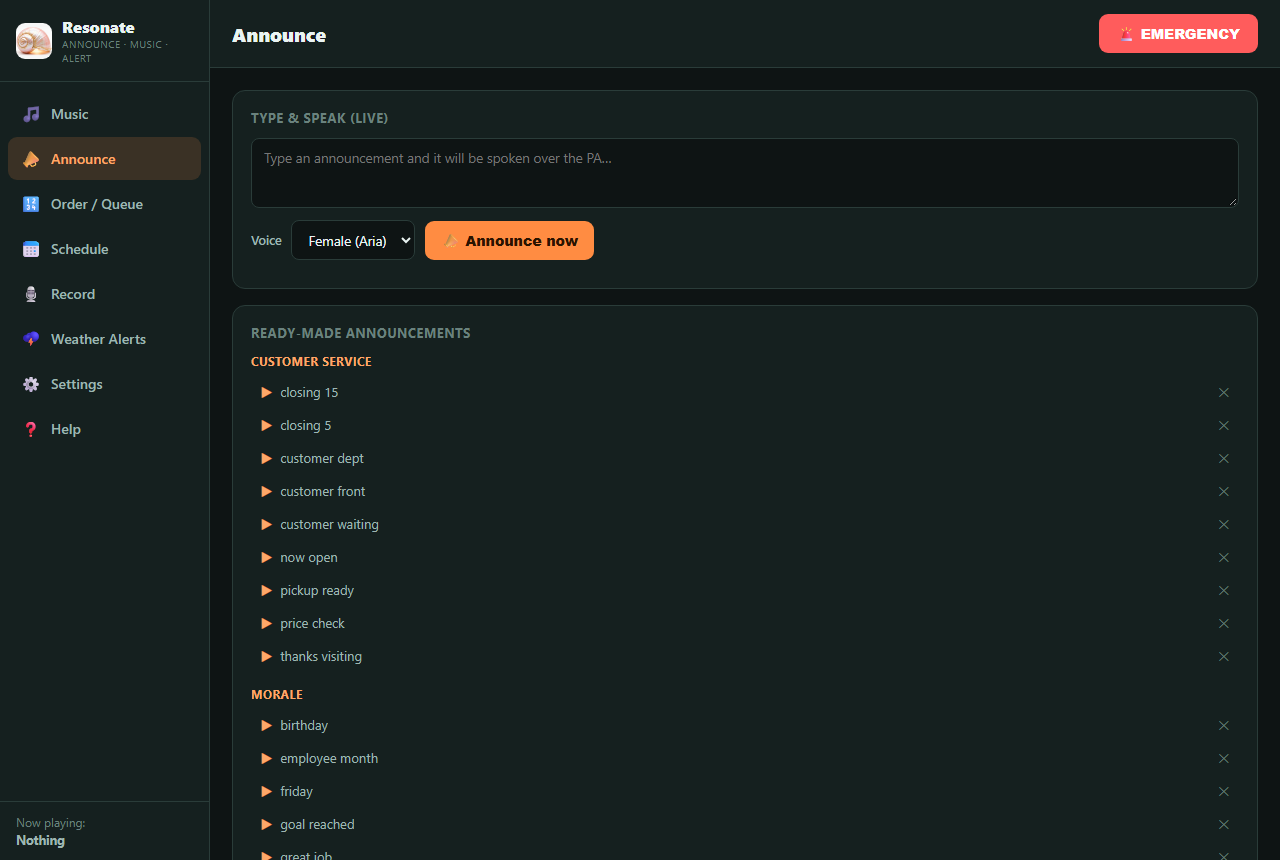
Task: Remove the friday announcement
Action: point(1223,791)
